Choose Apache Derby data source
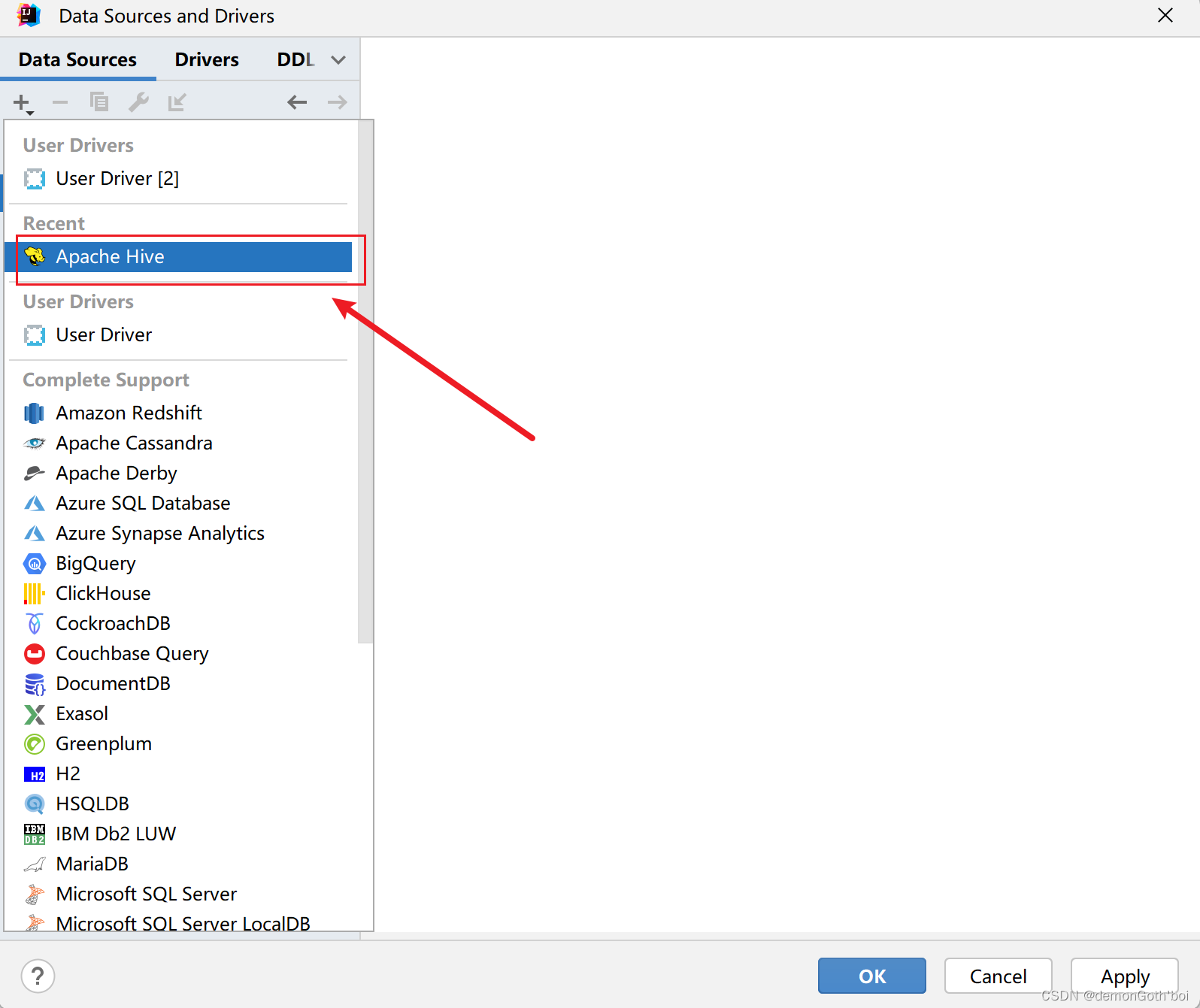 coord(178,473)
